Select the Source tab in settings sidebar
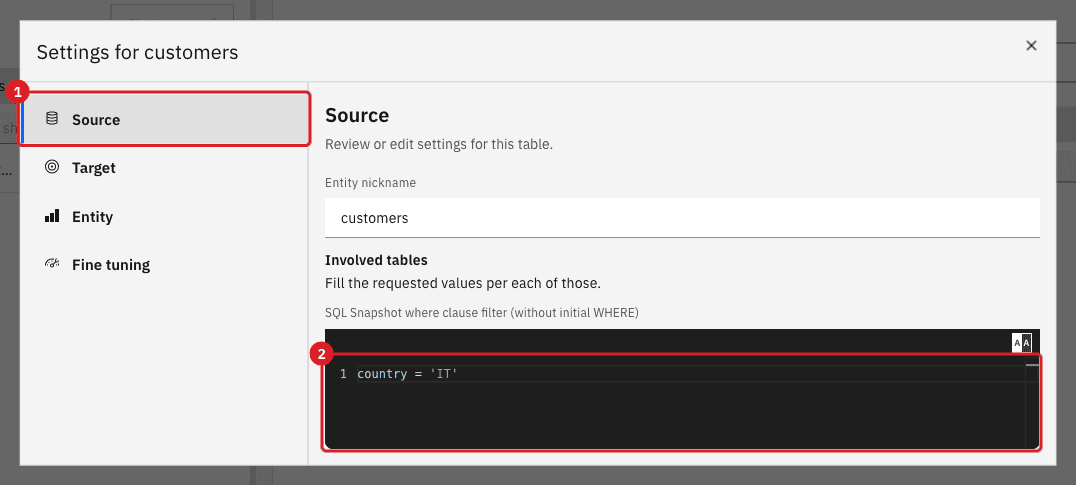 (165, 119)
